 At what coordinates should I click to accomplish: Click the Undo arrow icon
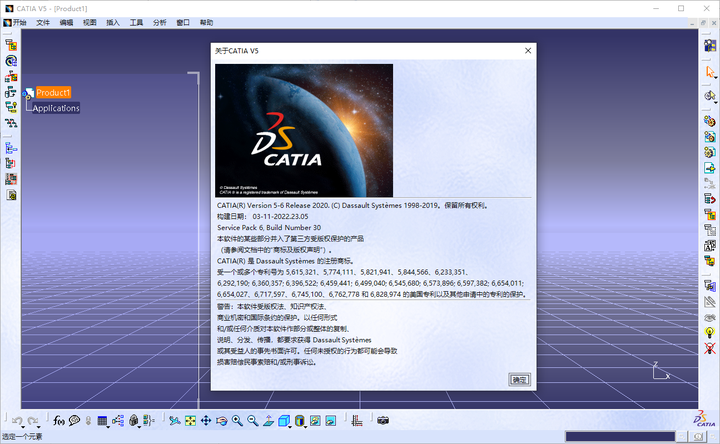pyautogui.click(x=17, y=420)
